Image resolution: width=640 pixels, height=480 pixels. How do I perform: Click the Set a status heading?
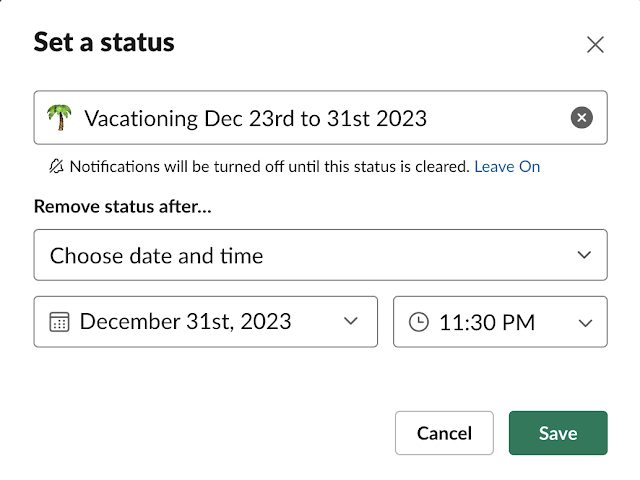tap(104, 42)
